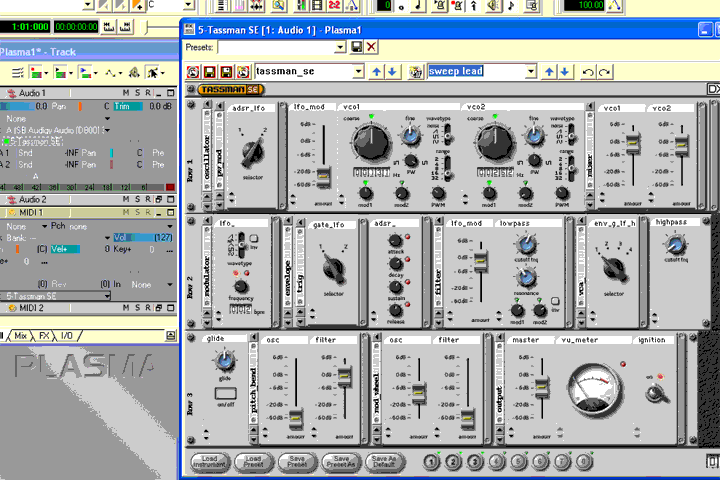This screenshot has width=720, height=480.
Task: Open the track view options icon
Action: point(17,73)
